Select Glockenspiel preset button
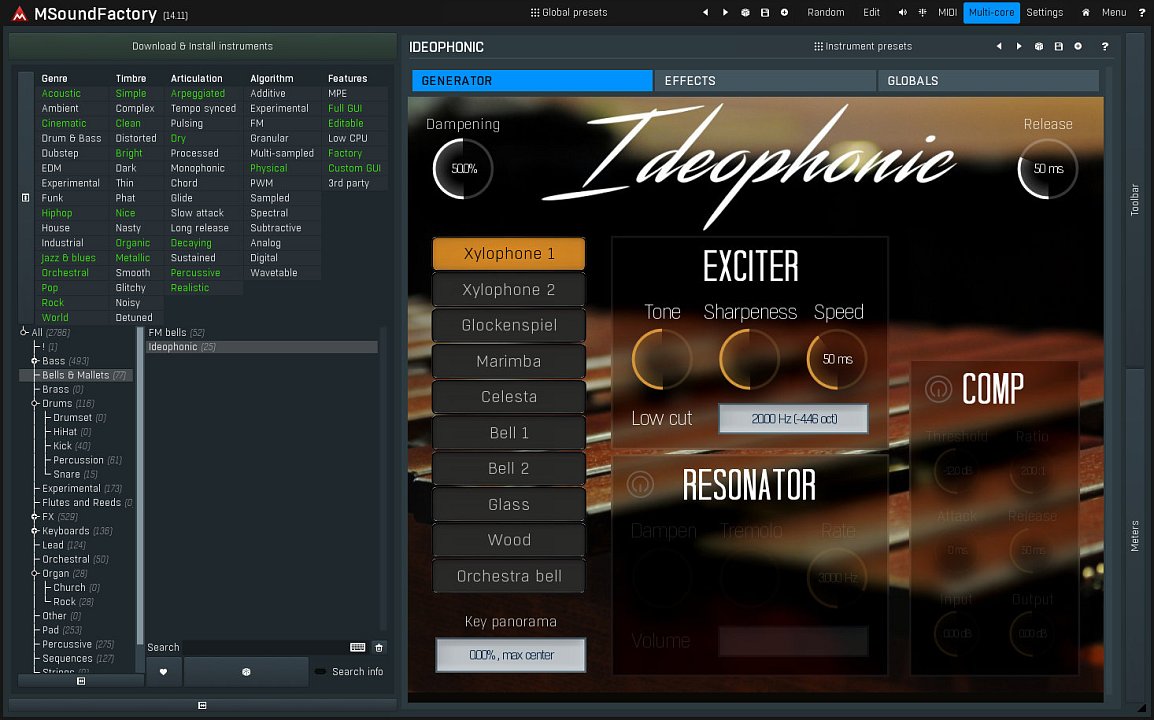This screenshot has height=720, width=1154. (509, 325)
